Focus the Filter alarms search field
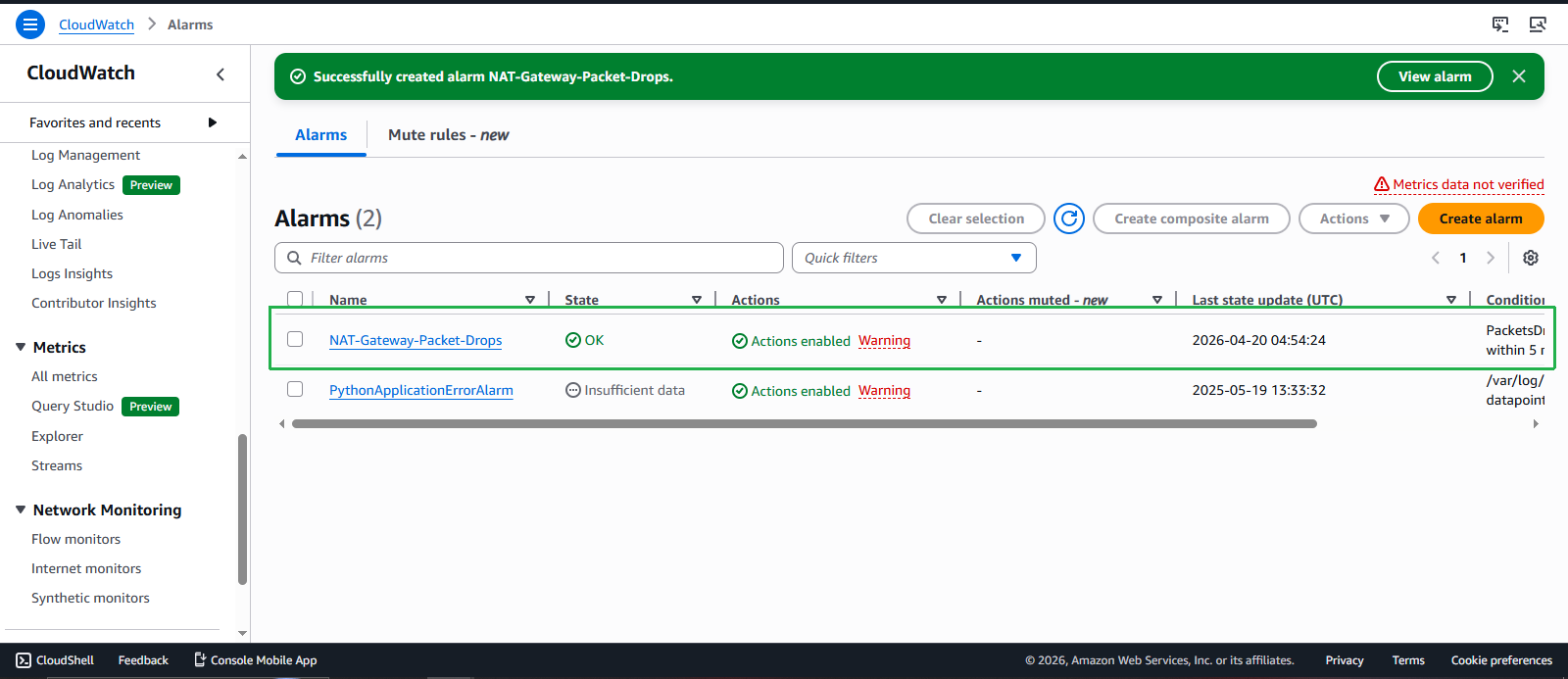 click(x=529, y=258)
